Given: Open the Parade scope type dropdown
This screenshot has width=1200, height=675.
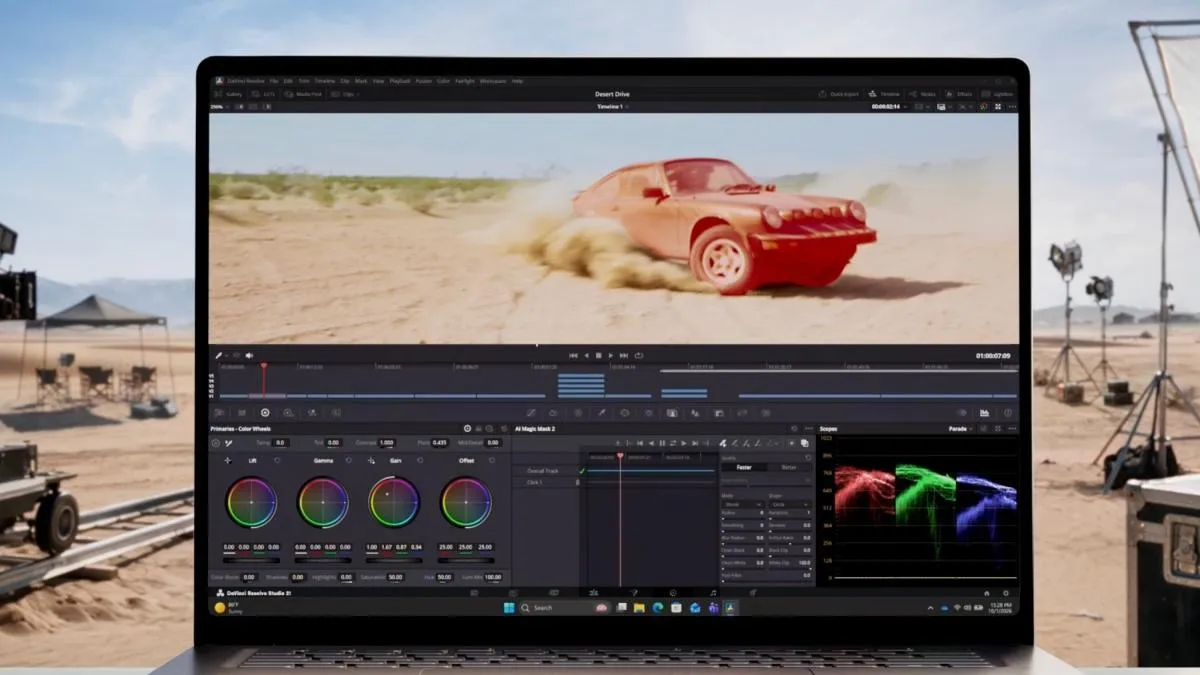Looking at the screenshot, I should (x=960, y=428).
